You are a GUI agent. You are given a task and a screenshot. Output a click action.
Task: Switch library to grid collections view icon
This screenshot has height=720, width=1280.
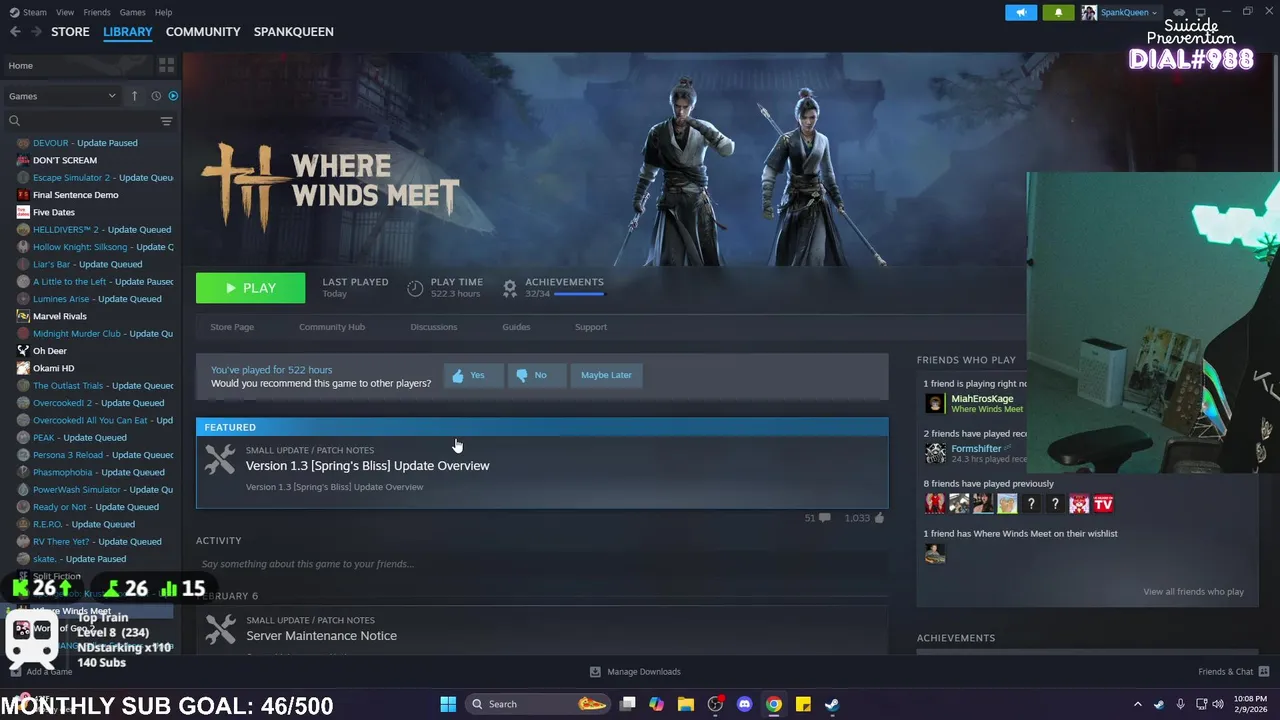pos(166,65)
